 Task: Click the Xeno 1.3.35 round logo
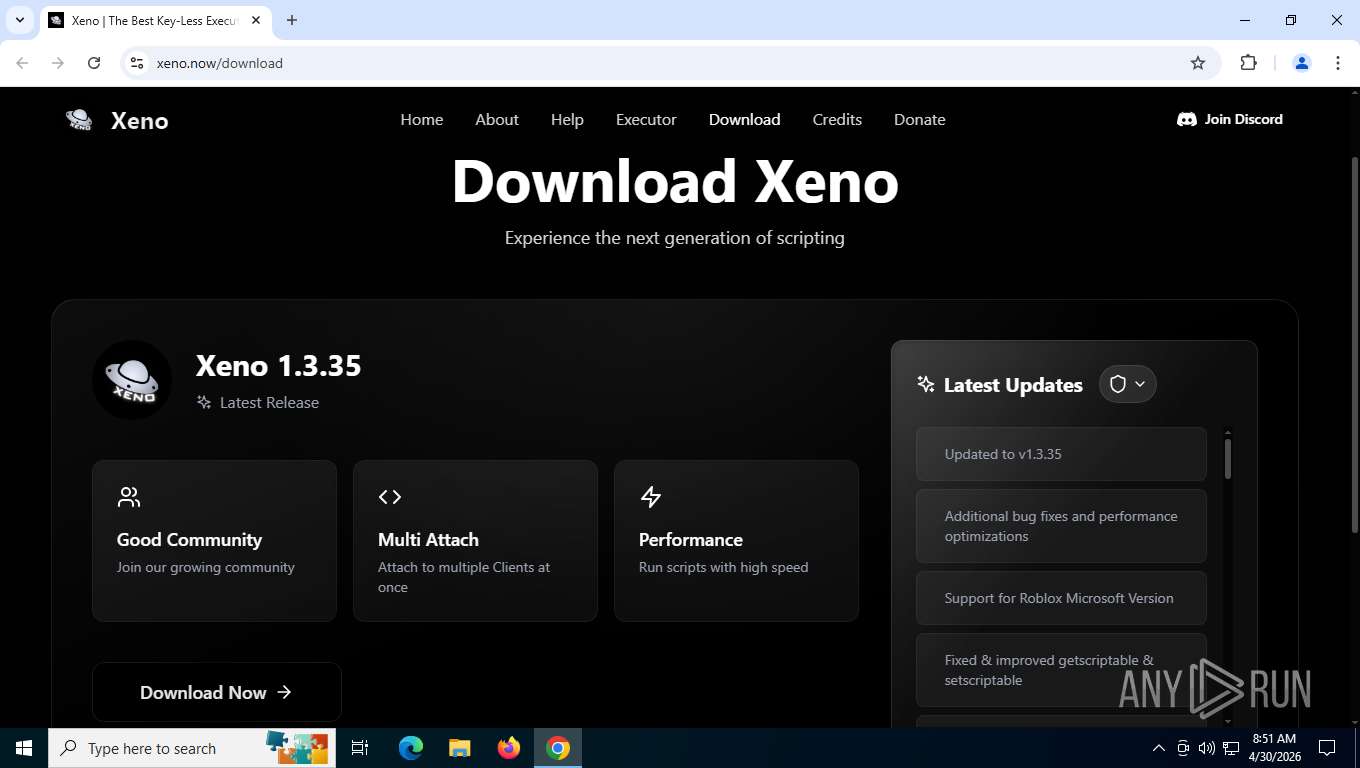(132, 380)
